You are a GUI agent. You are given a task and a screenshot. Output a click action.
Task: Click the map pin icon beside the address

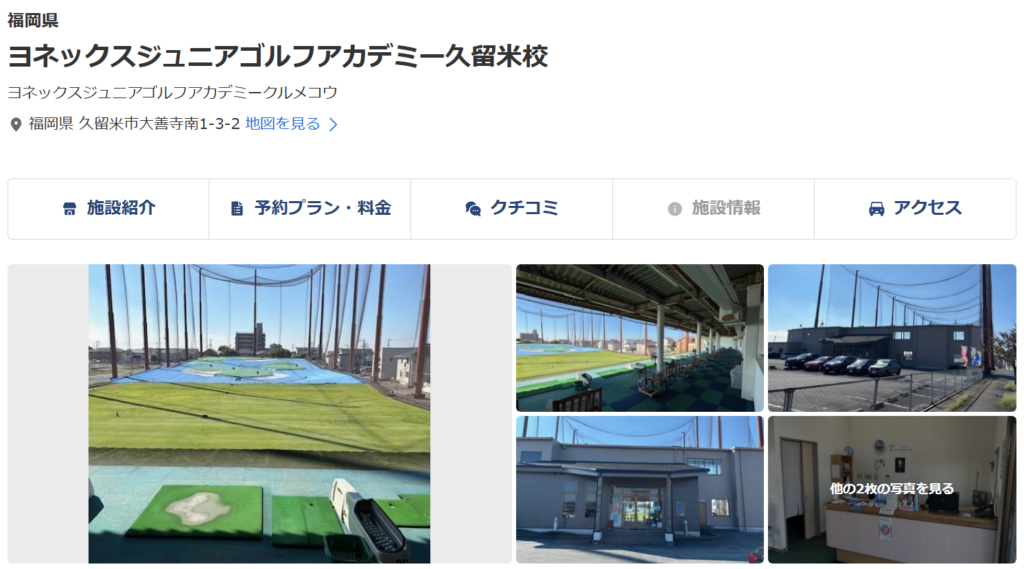(x=16, y=124)
